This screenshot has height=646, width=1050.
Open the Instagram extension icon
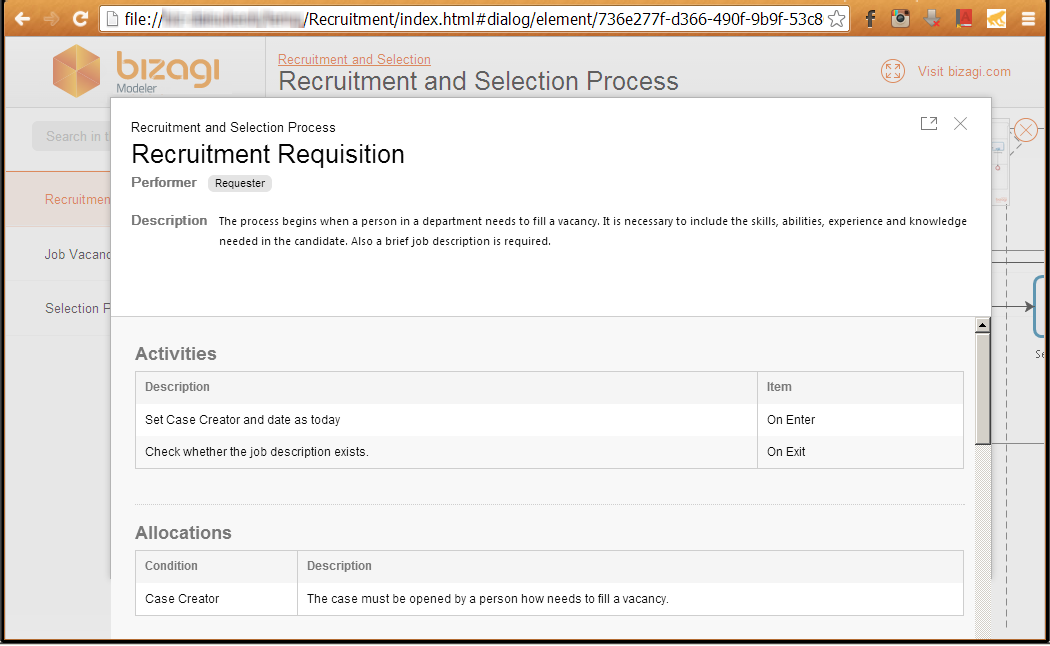pos(901,19)
